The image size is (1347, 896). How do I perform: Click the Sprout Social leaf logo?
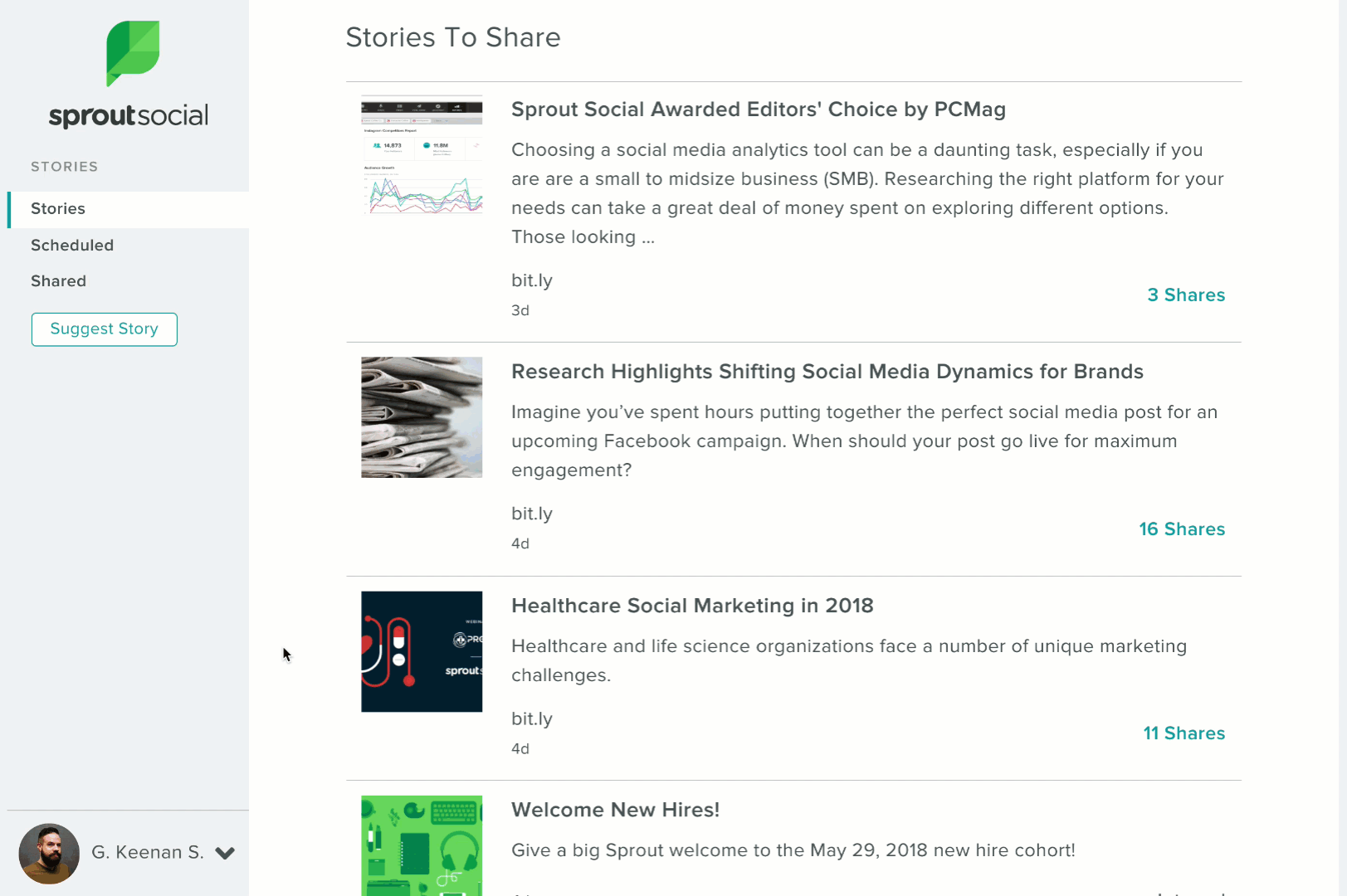click(x=133, y=53)
